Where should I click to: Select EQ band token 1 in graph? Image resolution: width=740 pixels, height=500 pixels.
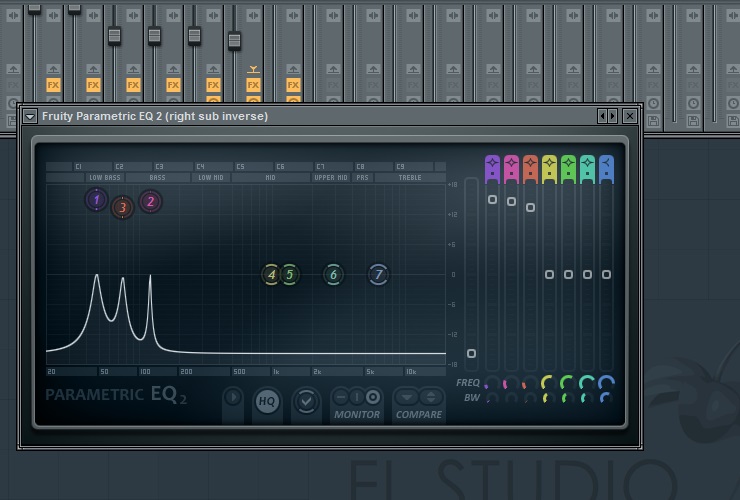click(x=97, y=200)
